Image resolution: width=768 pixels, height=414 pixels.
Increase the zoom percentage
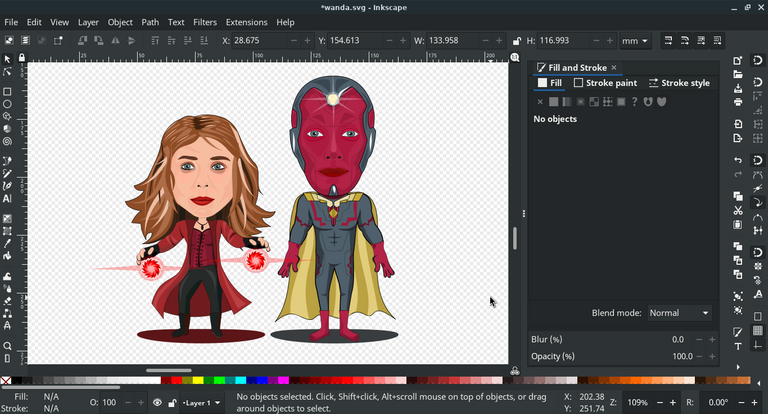[x=673, y=403]
